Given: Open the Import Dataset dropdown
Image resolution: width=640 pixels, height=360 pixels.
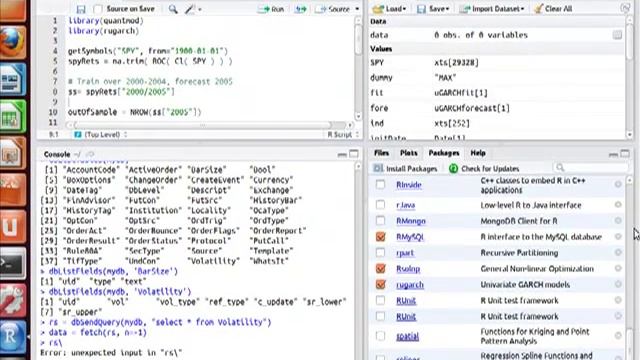Looking at the screenshot, I should (492, 9).
